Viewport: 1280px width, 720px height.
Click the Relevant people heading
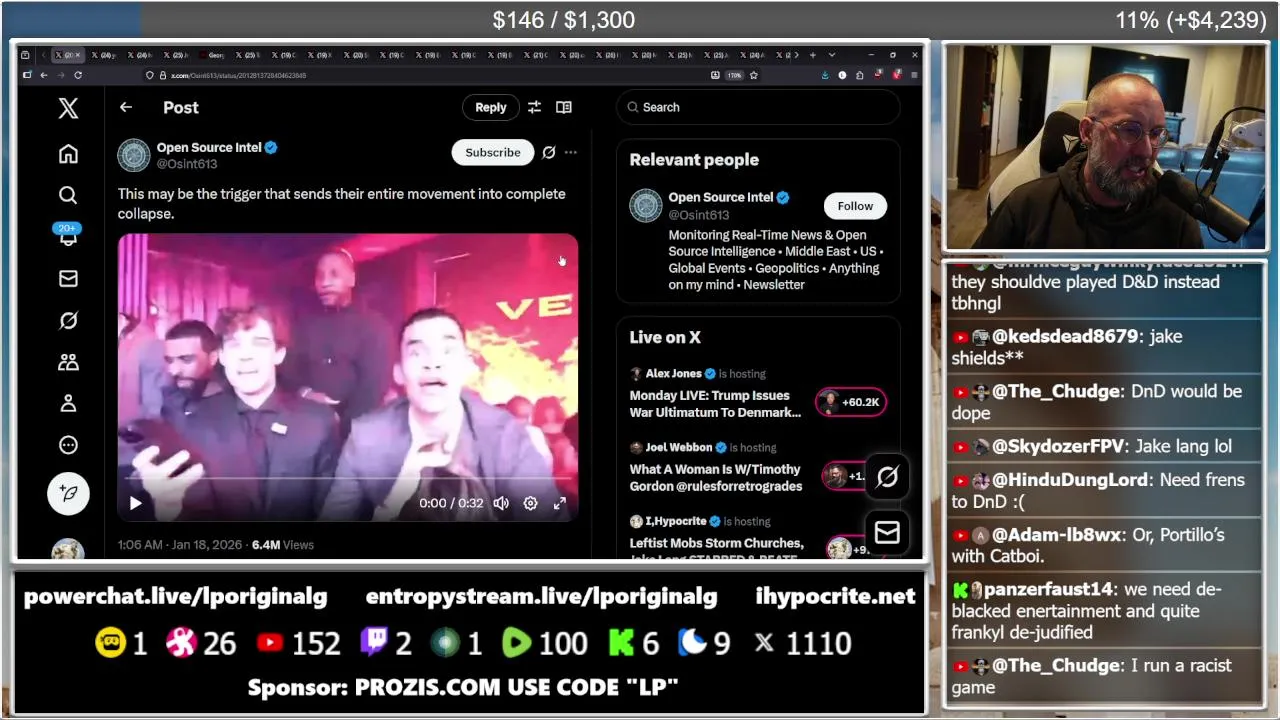click(694, 160)
